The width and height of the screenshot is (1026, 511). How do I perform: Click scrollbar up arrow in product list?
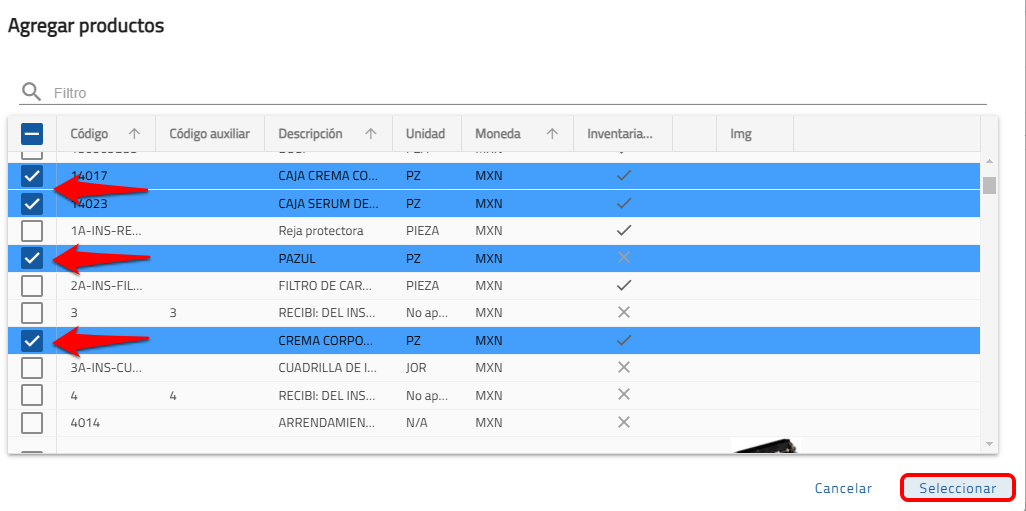pyautogui.click(x=989, y=162)
